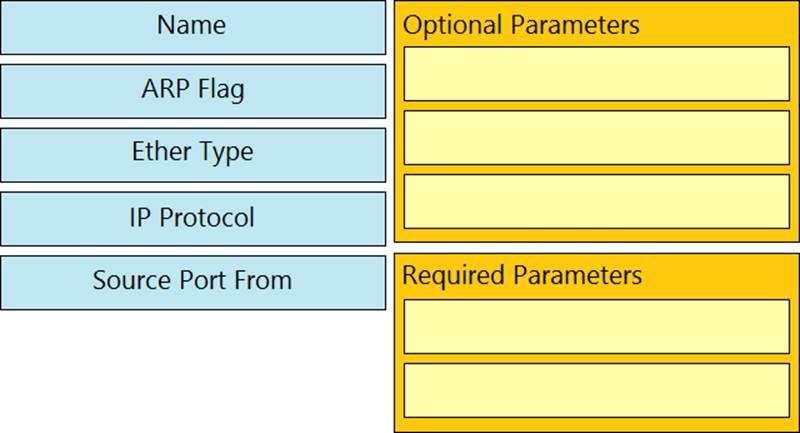Click the Optional Parameters heading
800x433 pixels.
521,25
